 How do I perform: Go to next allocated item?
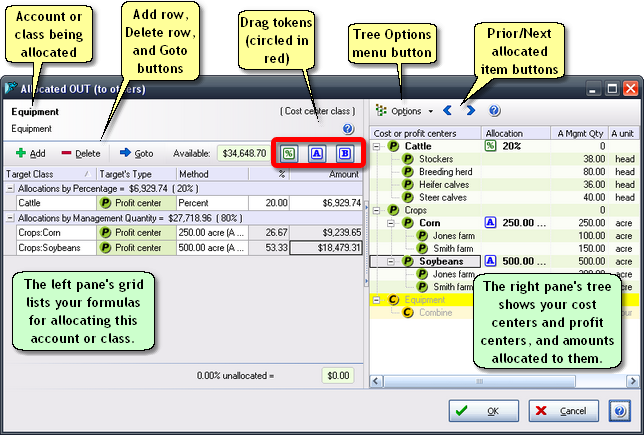tap(470, 110)
